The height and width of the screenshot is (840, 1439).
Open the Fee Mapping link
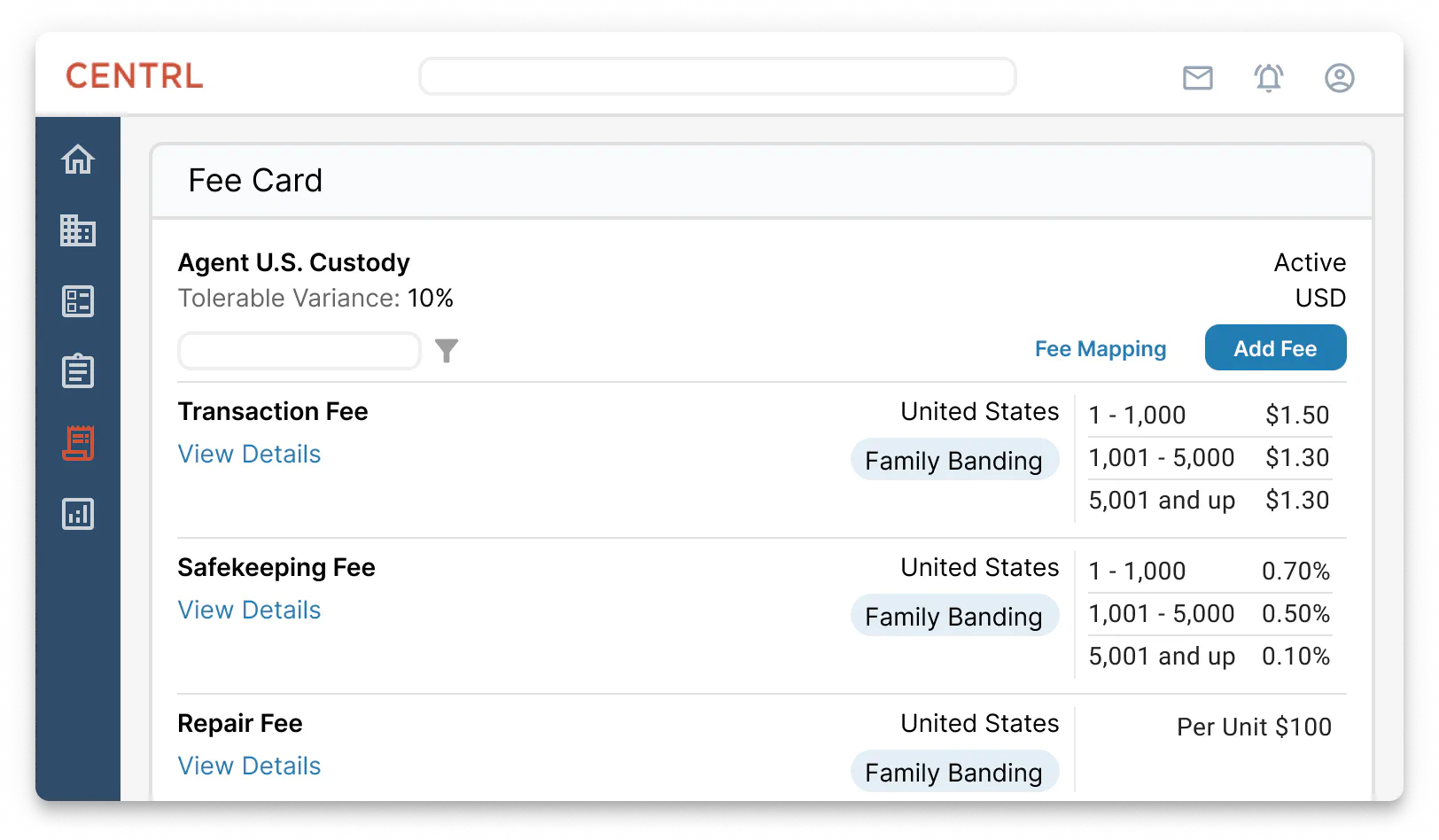point(1100,349)
